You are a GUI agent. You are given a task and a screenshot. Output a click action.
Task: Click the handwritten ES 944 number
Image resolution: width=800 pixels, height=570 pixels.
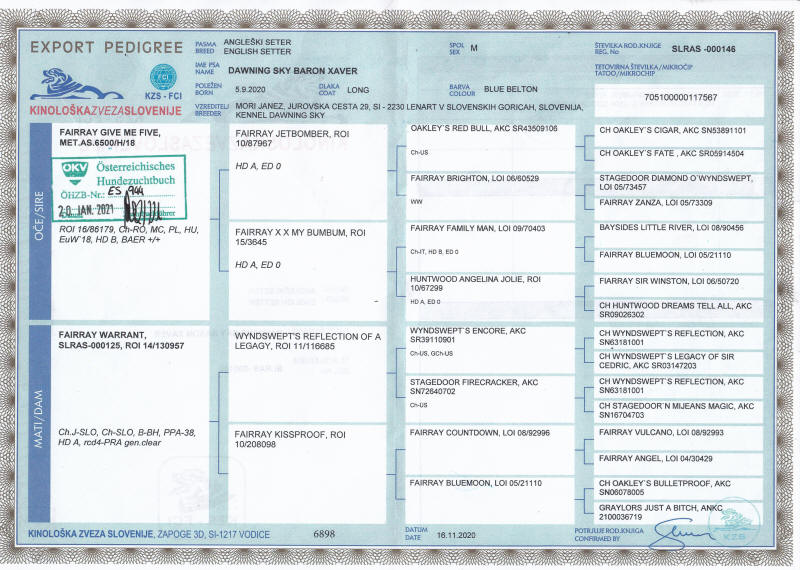[x=126, y=191]
